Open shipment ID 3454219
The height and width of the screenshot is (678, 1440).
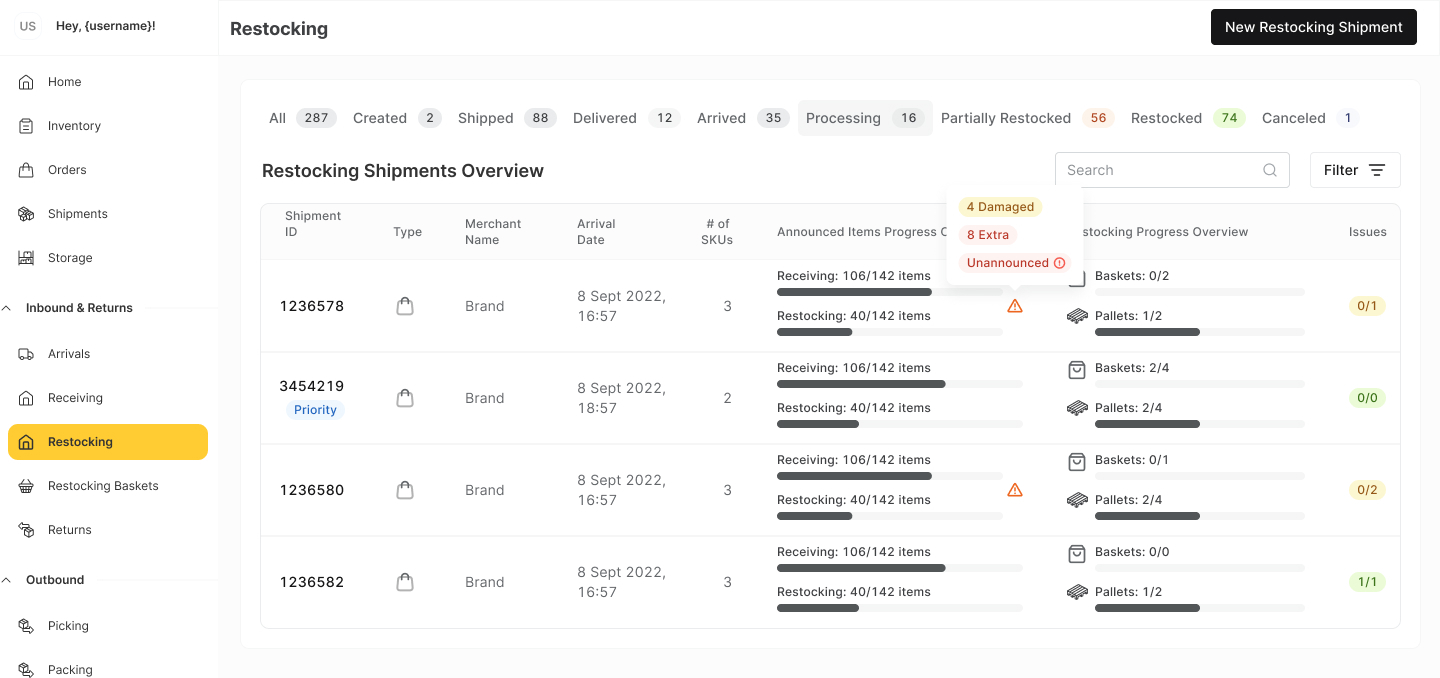(x=312, y=386)
